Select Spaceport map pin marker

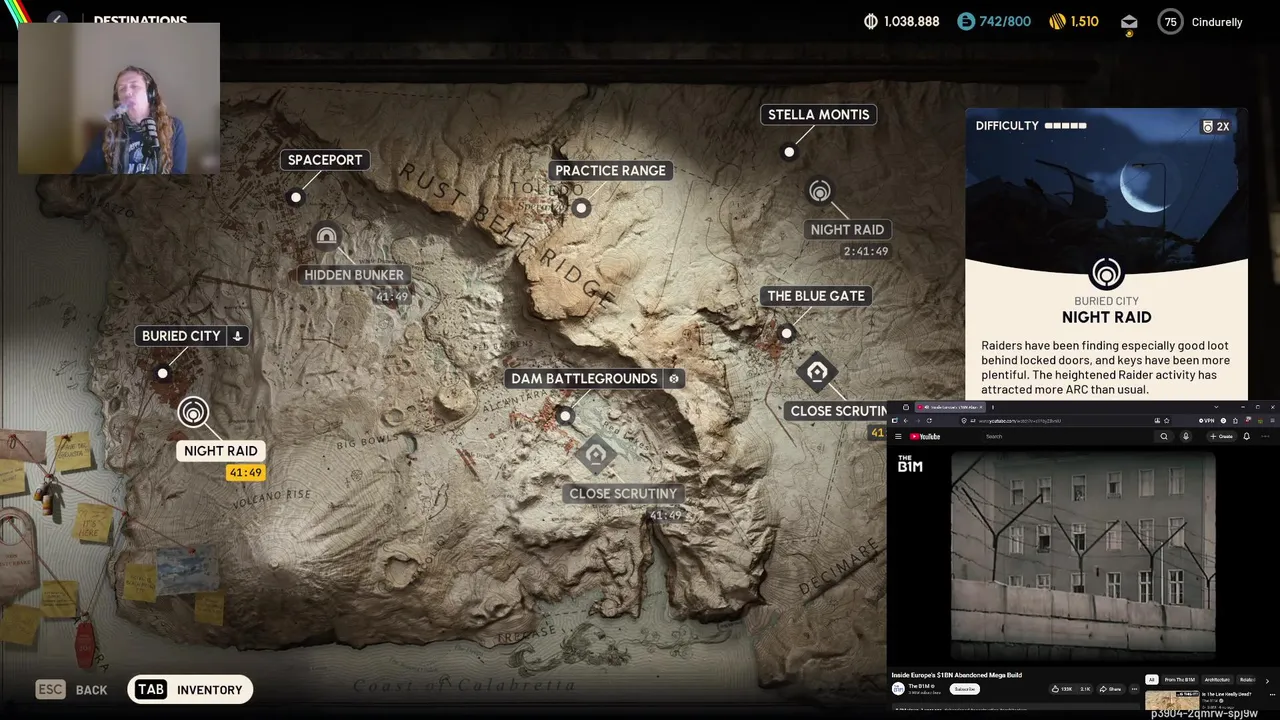tap(295, 197)
